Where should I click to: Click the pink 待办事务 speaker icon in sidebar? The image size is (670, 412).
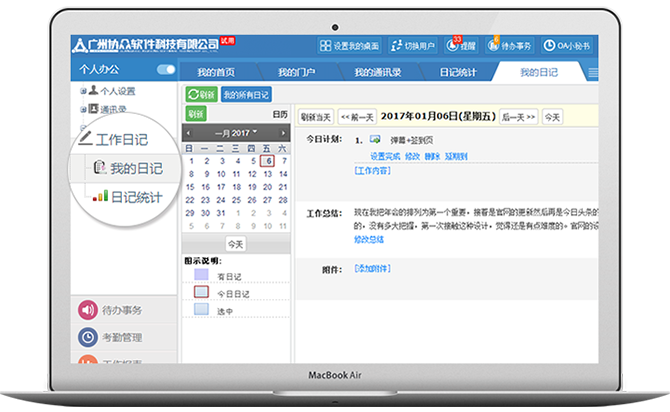coord(87,310)
